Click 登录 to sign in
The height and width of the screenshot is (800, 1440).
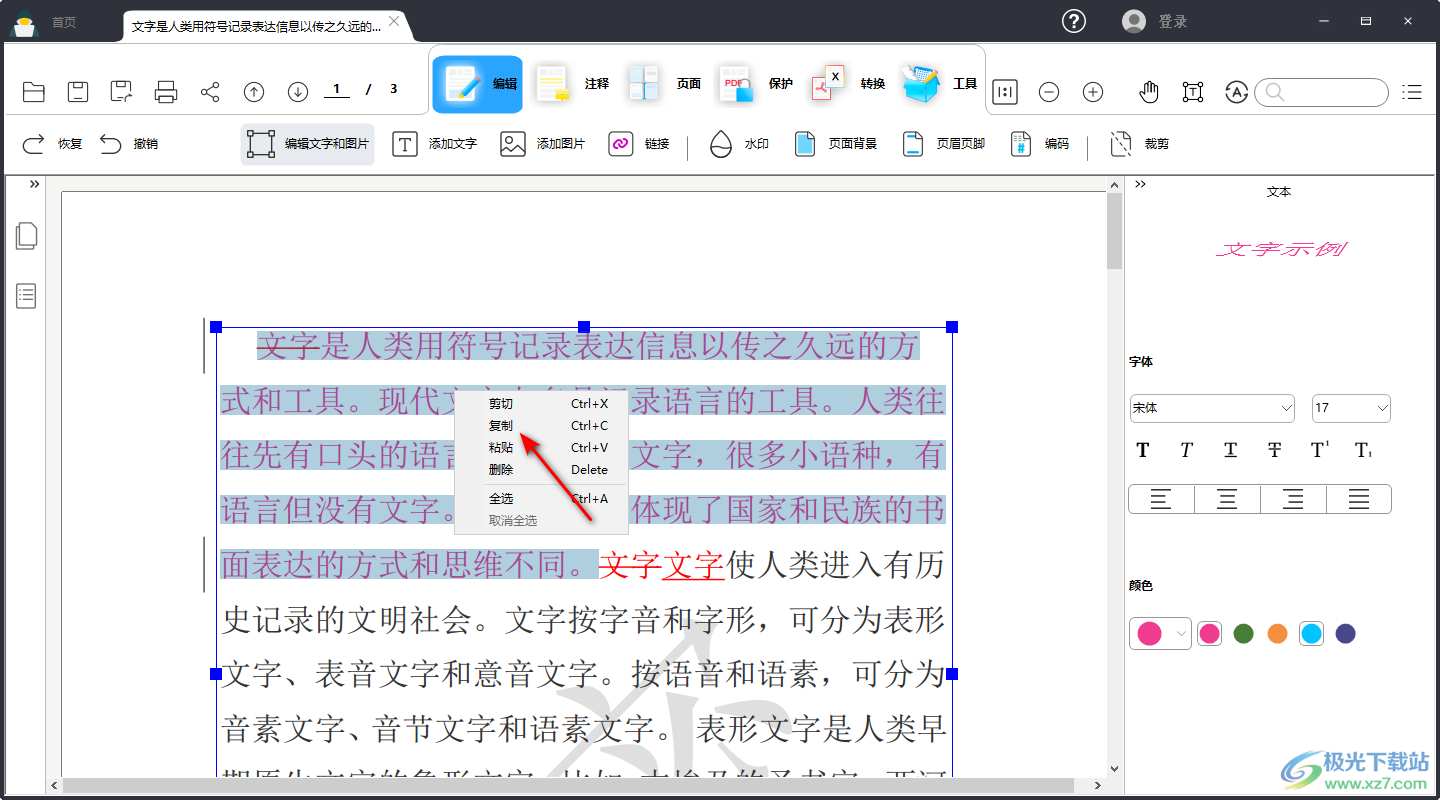[x=1172, y=21]
